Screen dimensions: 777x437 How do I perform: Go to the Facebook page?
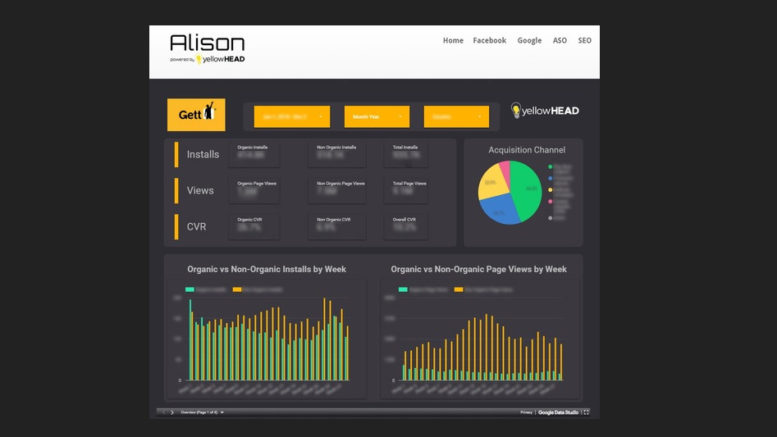click(x=489, y=41)
